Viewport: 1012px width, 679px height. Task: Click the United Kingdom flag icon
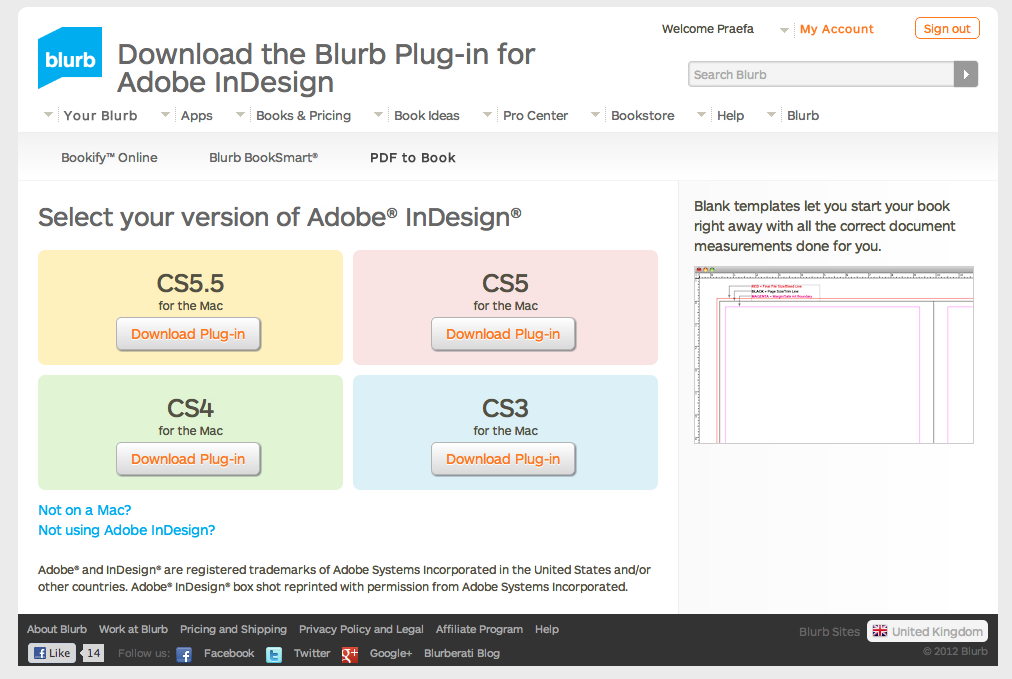point(880,631)
